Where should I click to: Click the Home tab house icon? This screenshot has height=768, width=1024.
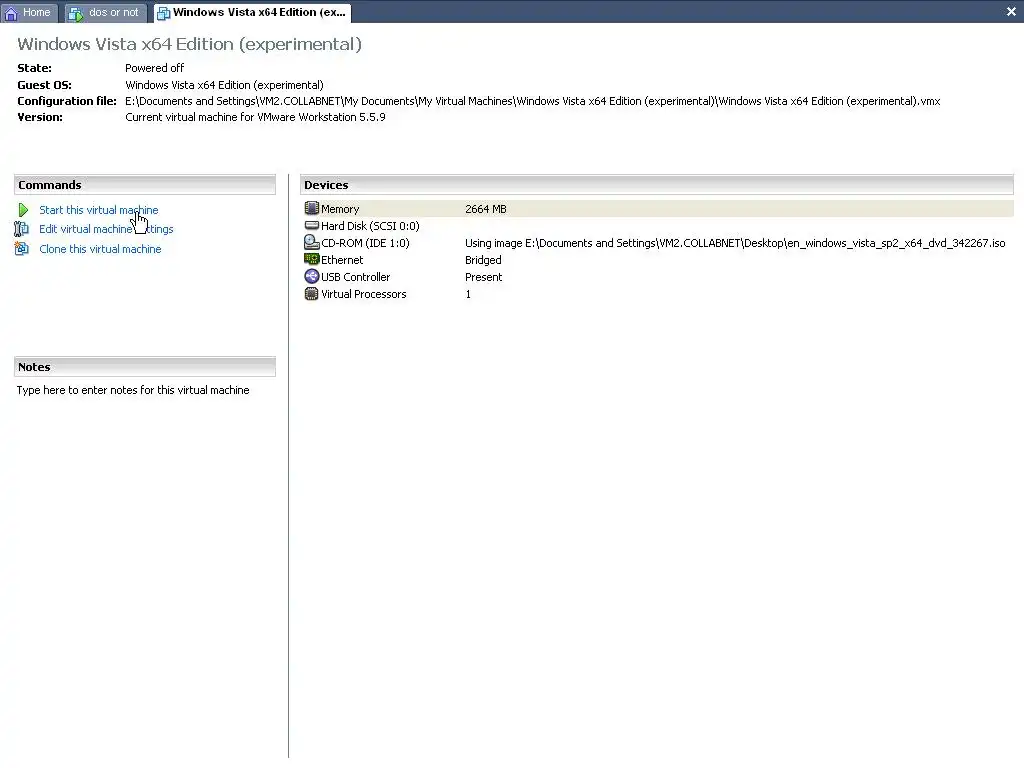coord(11,13)
